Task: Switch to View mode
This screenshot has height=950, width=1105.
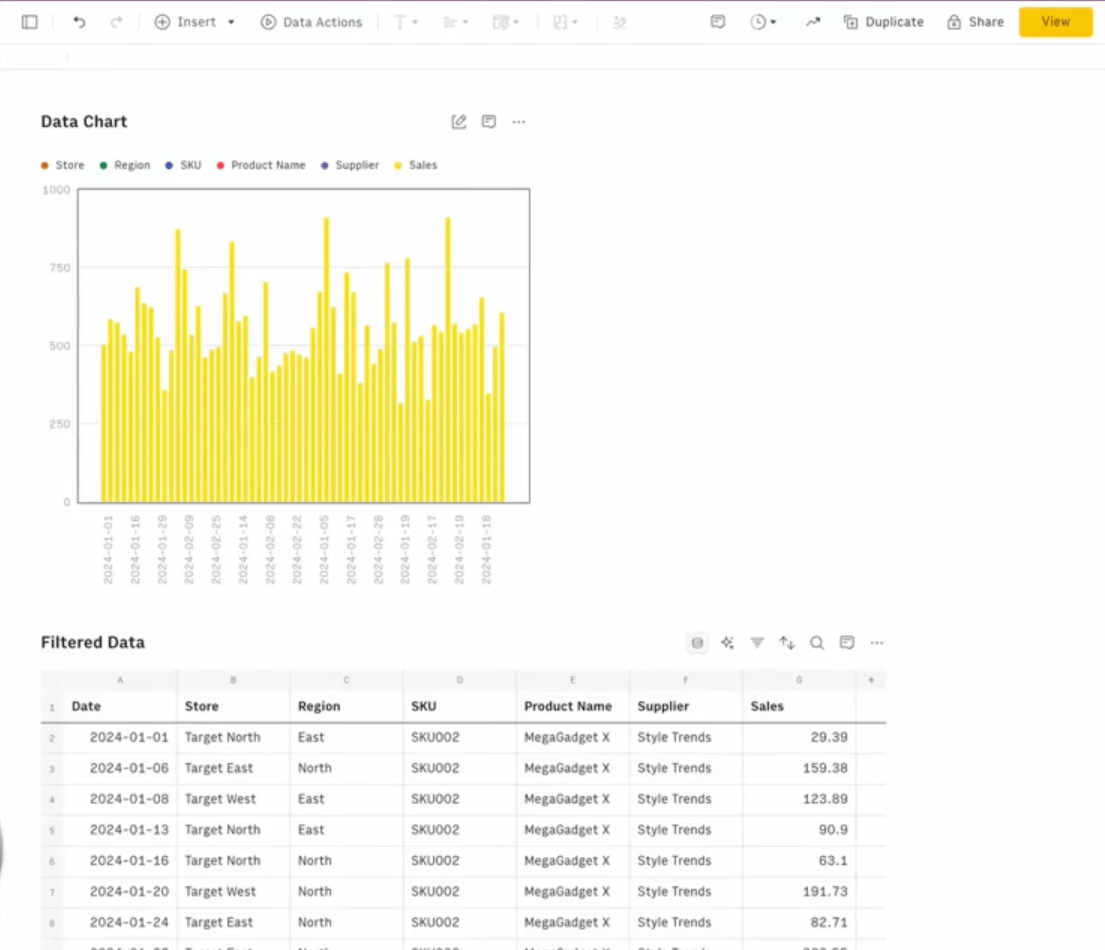Action: [x=1055, y=22]
